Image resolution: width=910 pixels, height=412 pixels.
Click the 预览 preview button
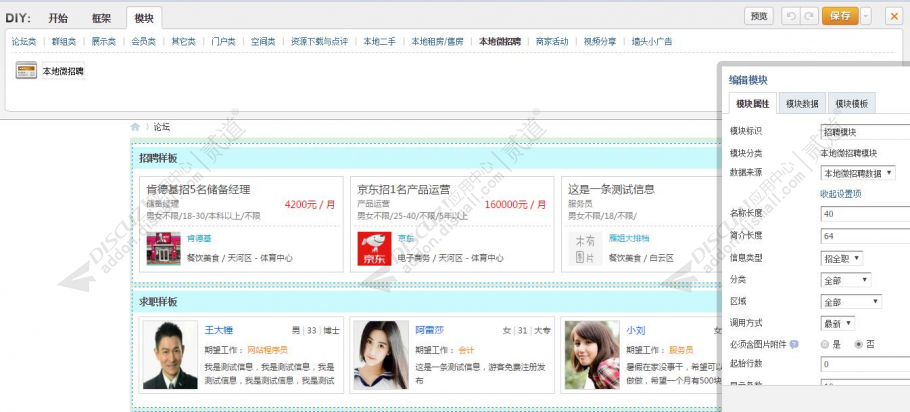point(759,16)
